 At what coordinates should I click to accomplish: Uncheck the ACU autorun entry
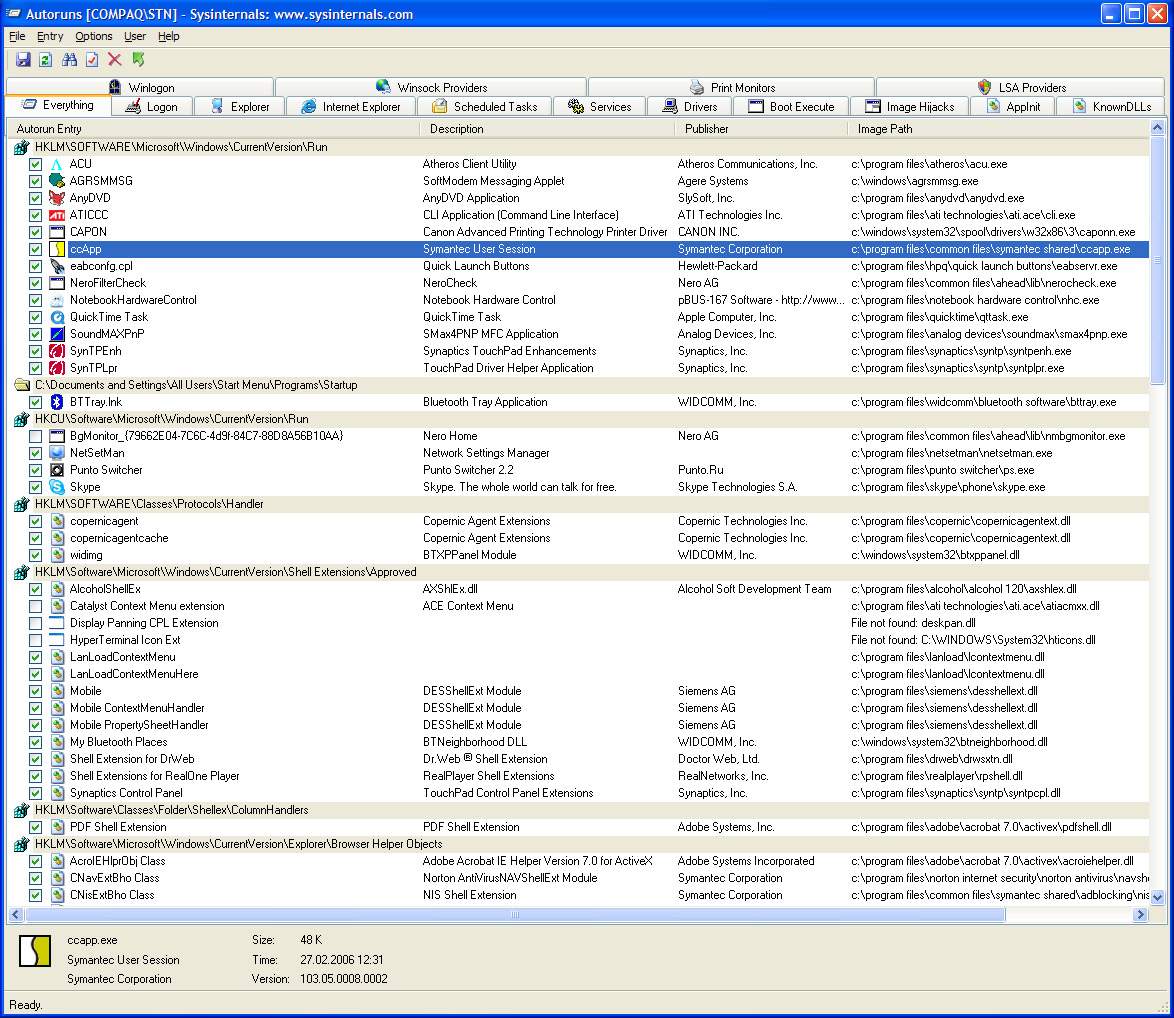pos(35,164)
